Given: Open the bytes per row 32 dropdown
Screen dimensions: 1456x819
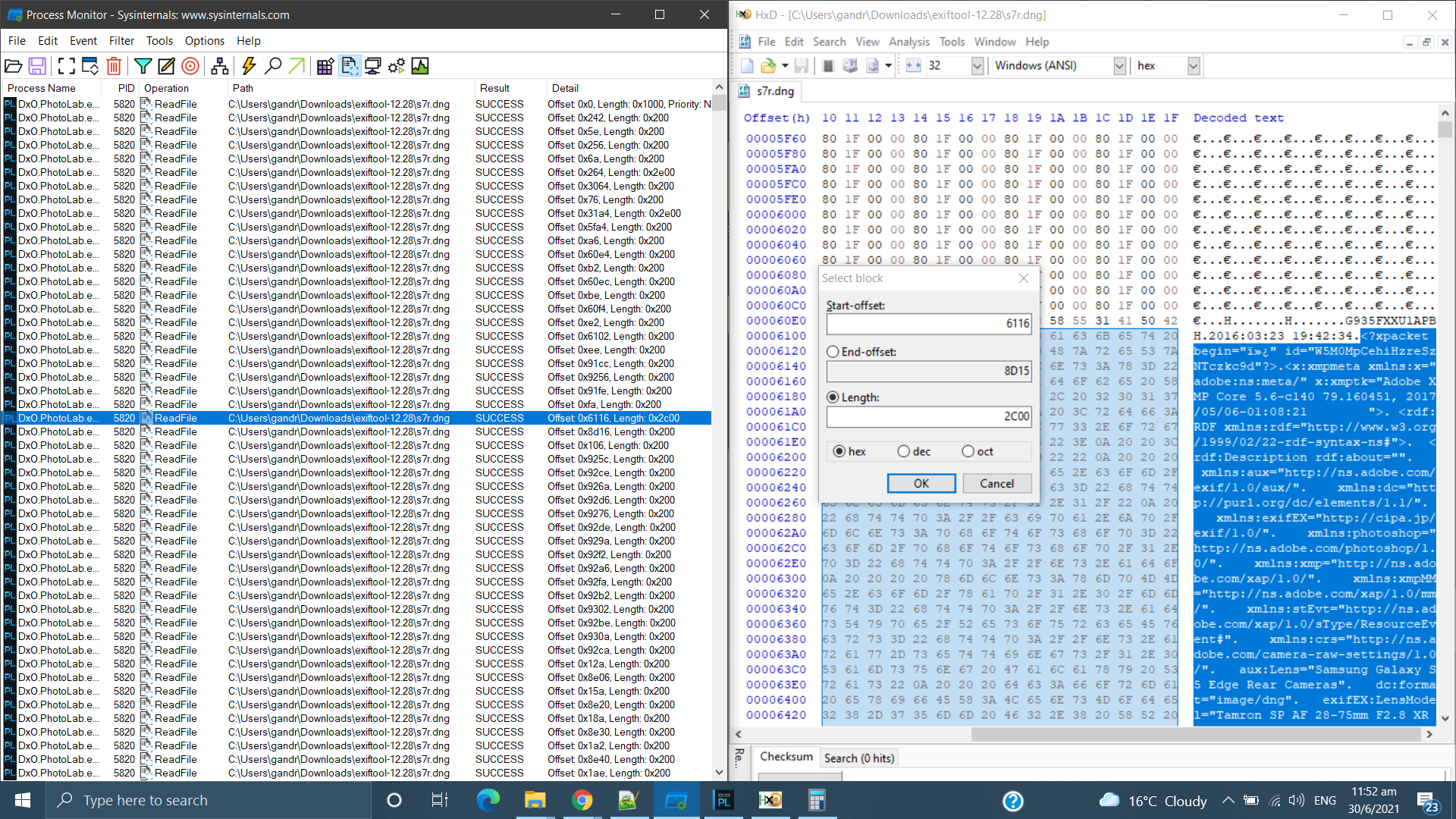Looking at the screenshot, I should coord(977,66).
